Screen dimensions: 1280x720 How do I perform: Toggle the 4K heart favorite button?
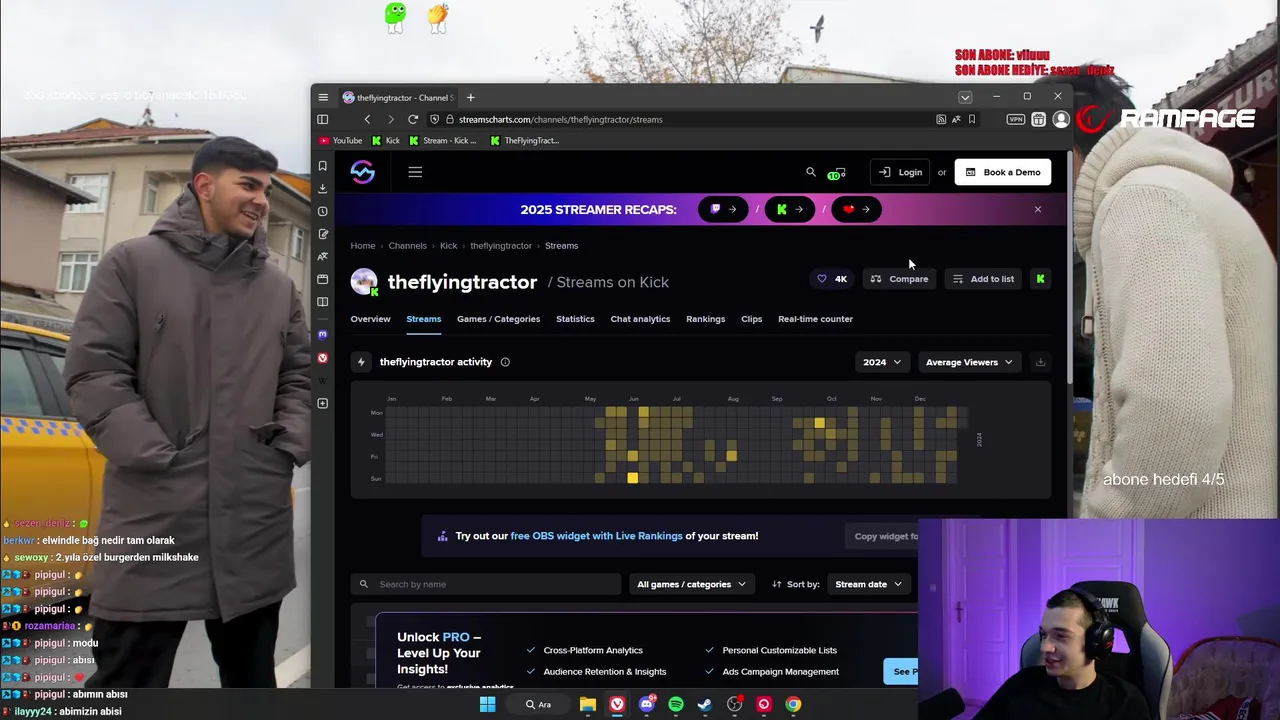pos(832,279)
